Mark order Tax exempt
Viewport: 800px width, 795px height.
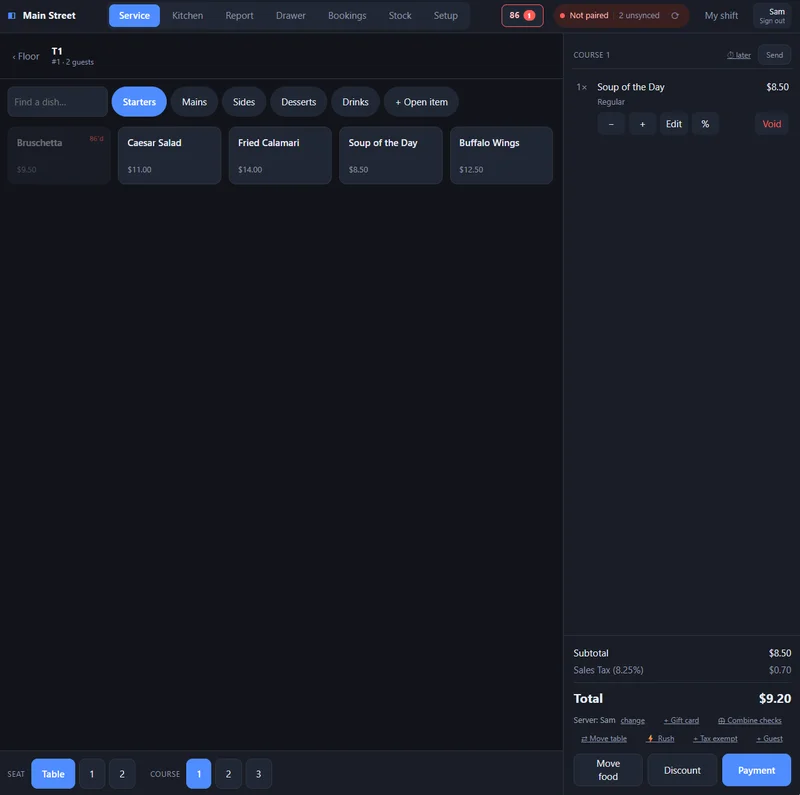pyautogui.click(x=715, y=739)
